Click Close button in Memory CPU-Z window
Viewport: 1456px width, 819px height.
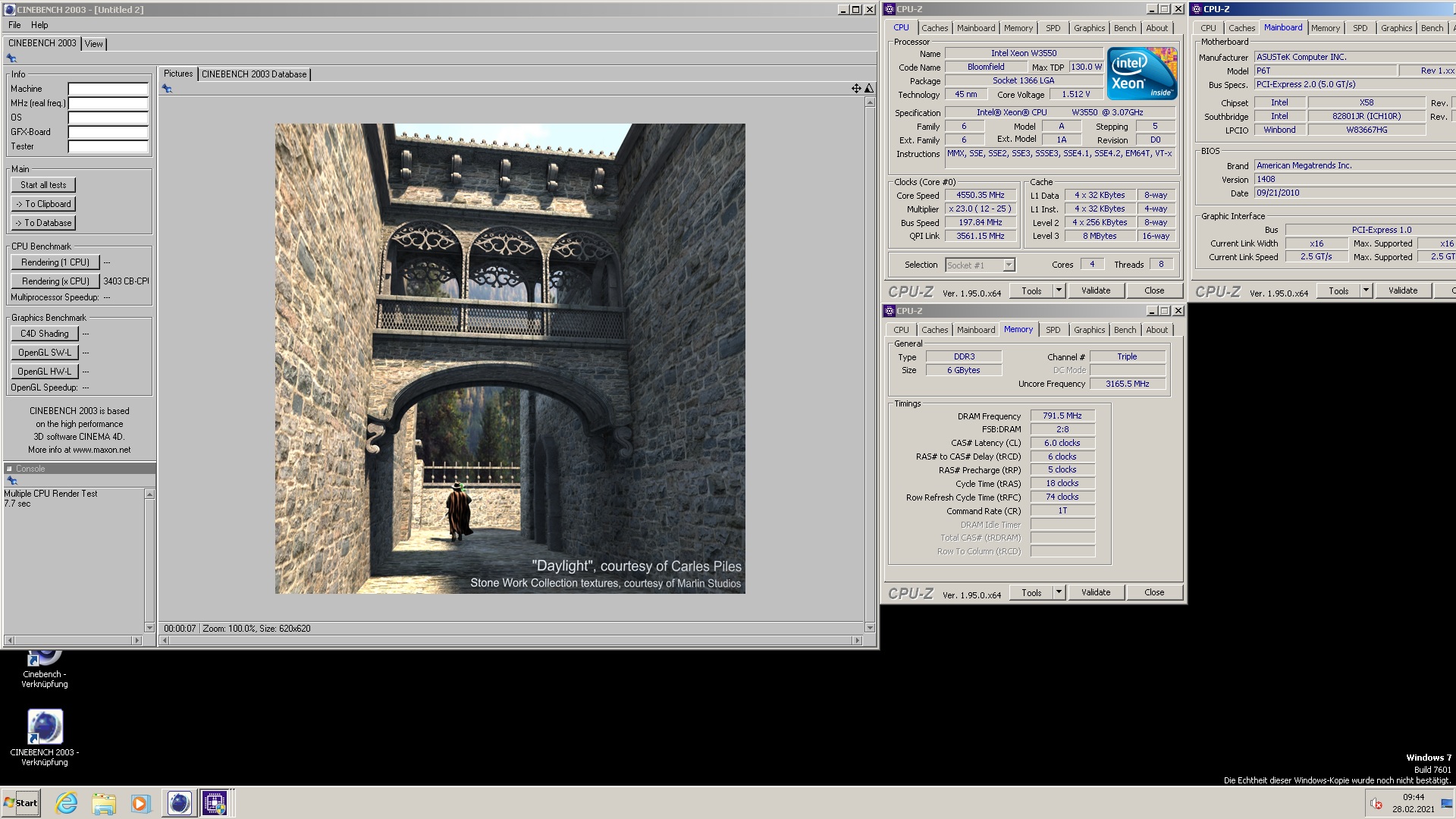(x=1153, y=592)
